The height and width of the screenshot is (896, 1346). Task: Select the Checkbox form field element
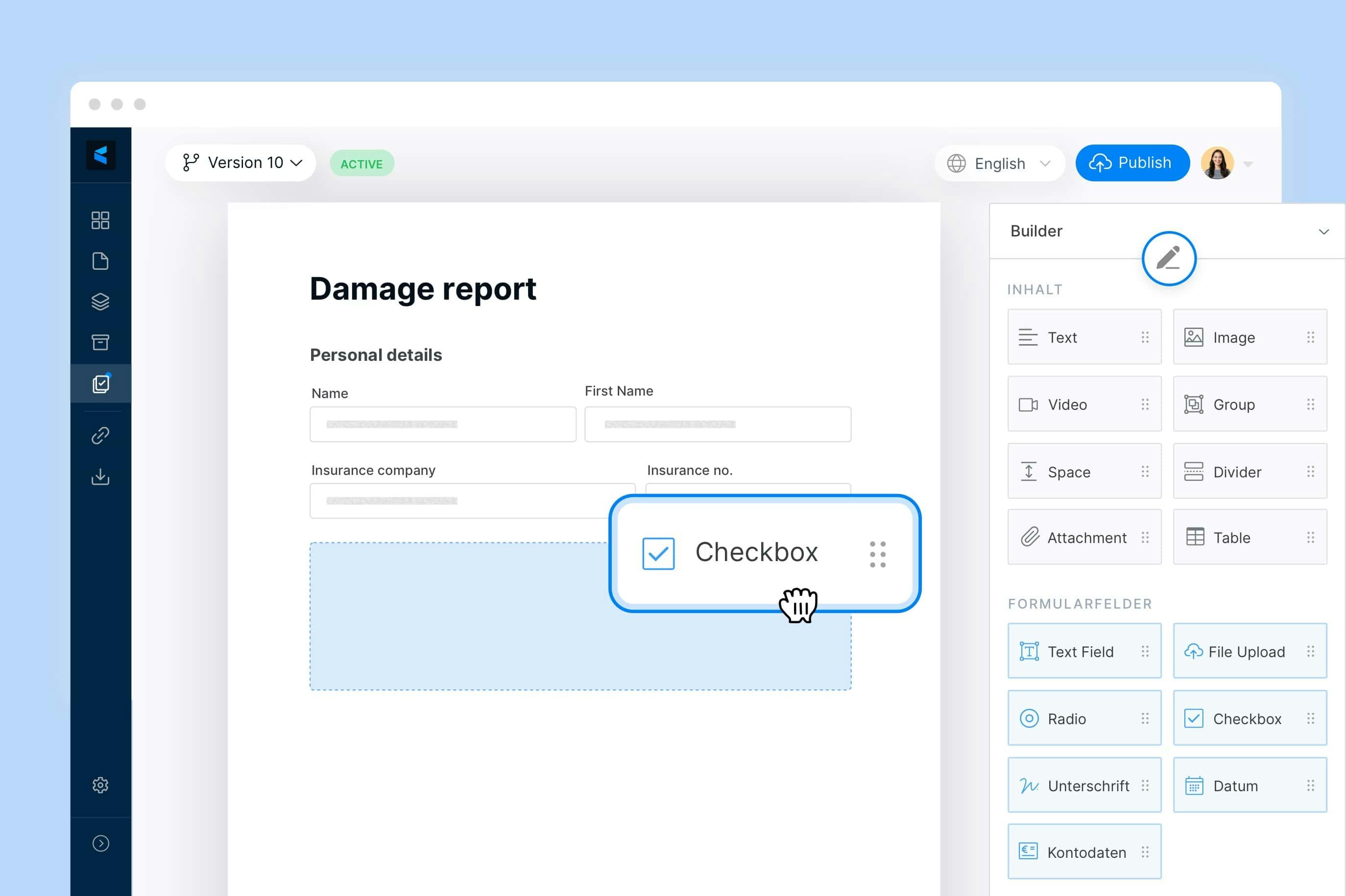click(1250, 718)
